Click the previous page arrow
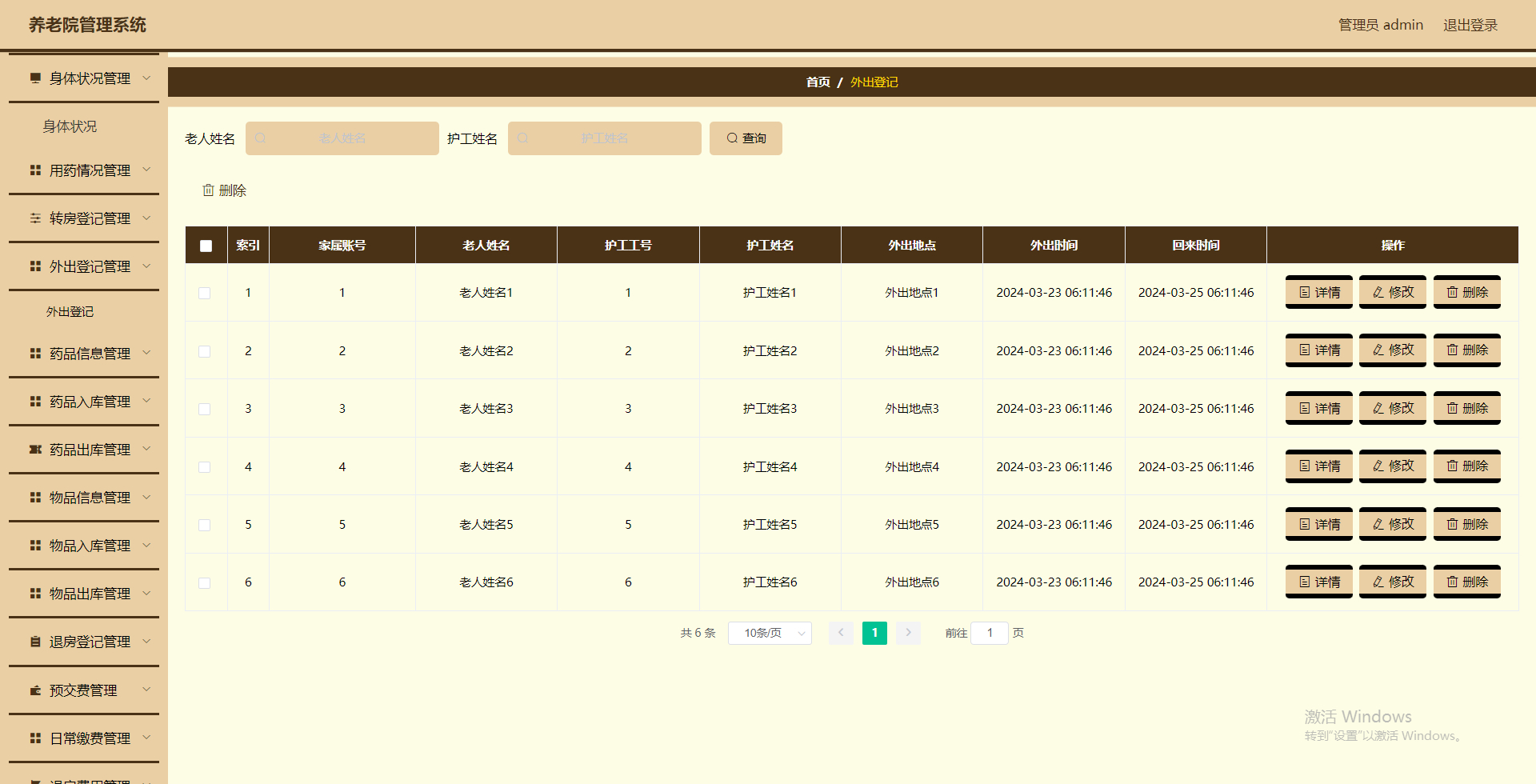The width and height of the screenshot is (1536, 784). pyautogui.click(x=841, y=633)
